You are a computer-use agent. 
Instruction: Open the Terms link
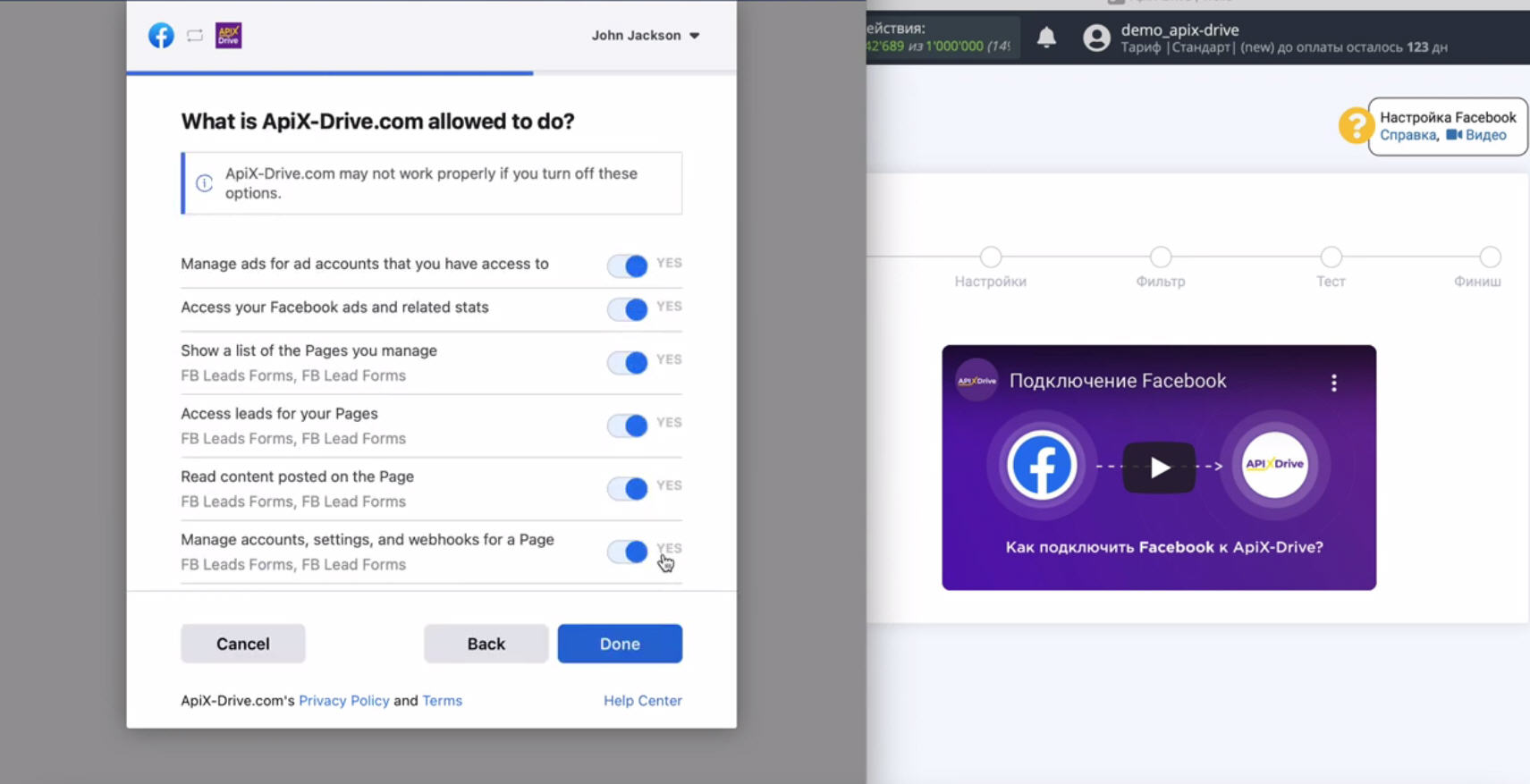[x=443, y=701]
